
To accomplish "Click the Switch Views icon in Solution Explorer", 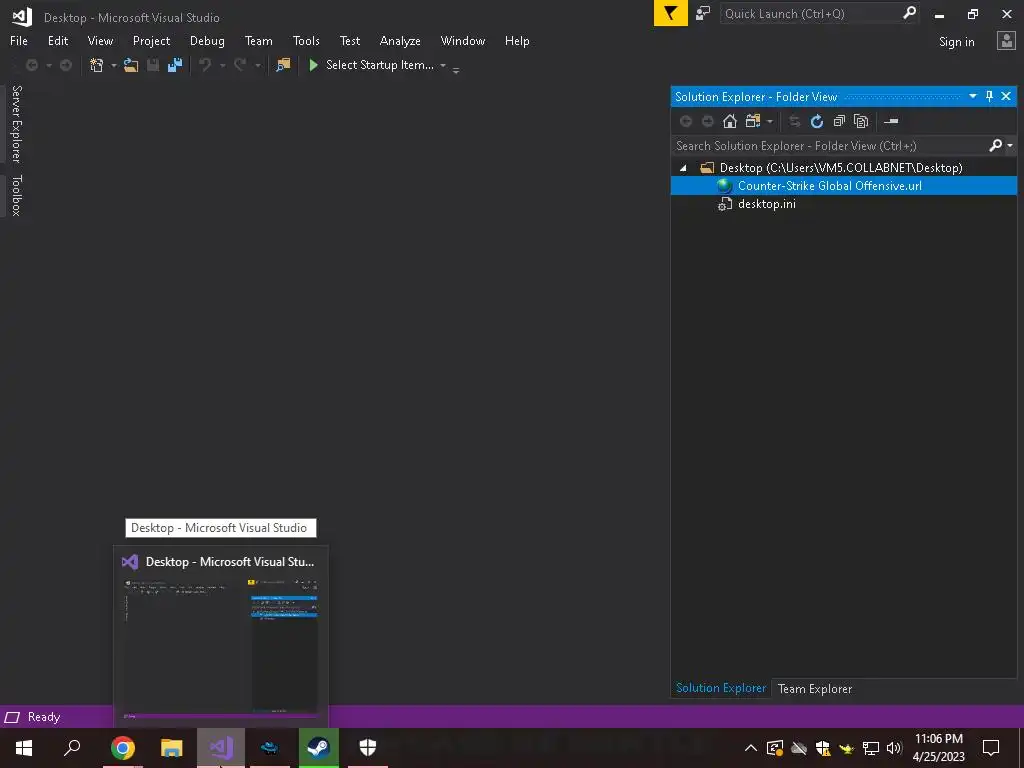I will (x=753, y=121).
